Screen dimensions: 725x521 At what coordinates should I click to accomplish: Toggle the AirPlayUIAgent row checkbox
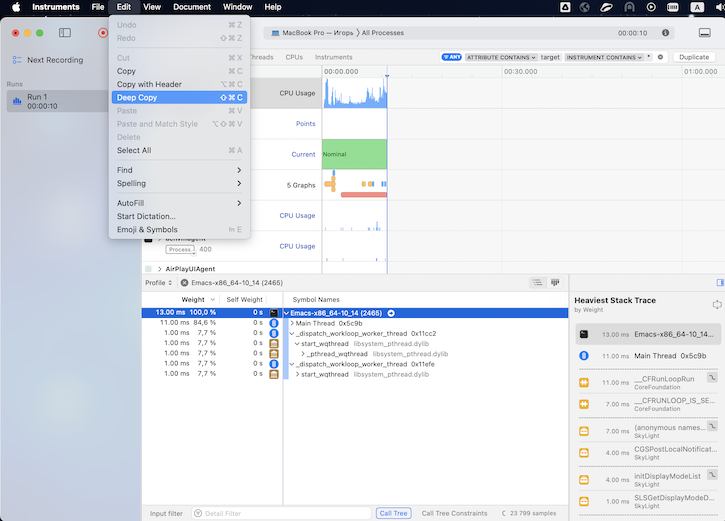[x=148, y=269]
